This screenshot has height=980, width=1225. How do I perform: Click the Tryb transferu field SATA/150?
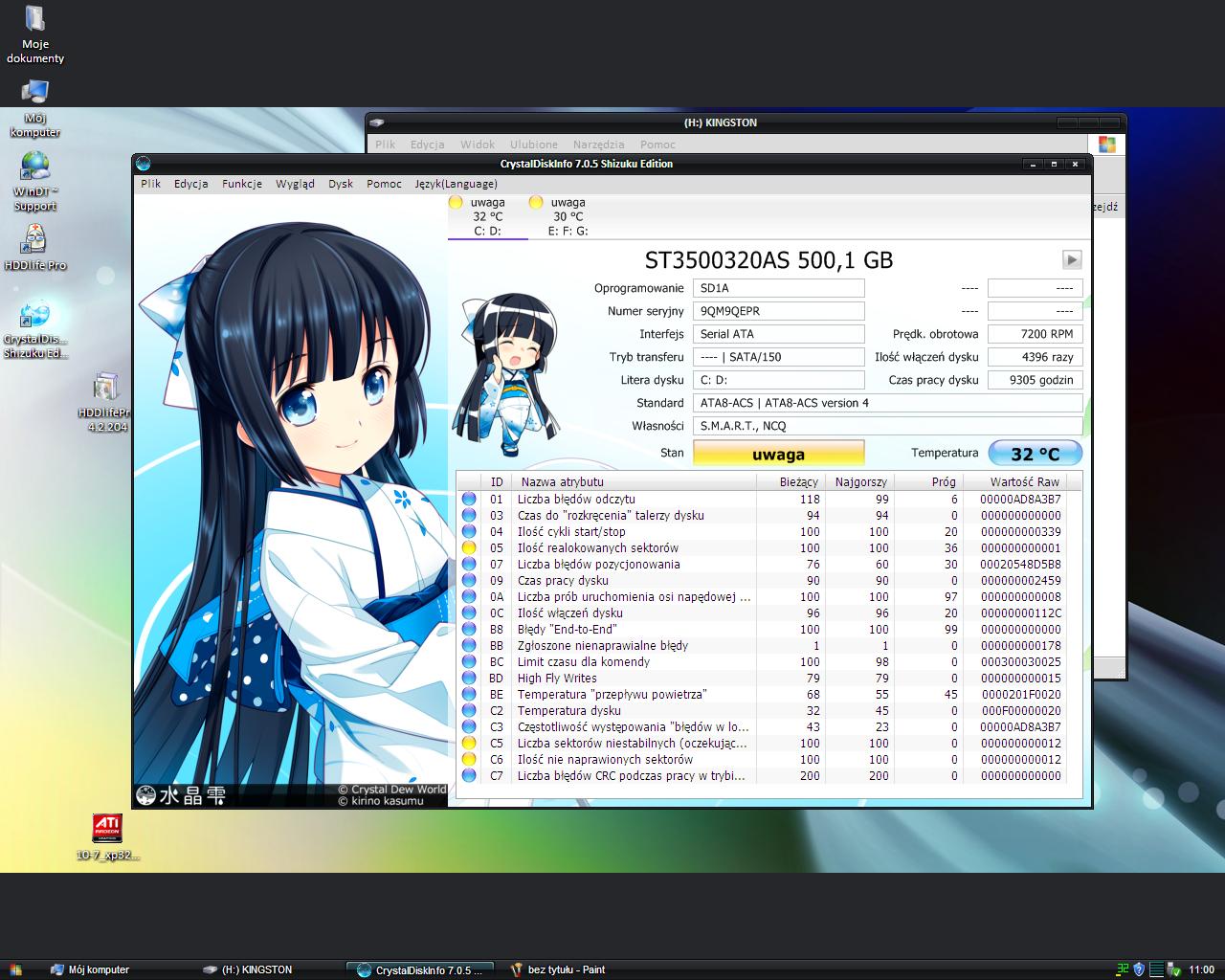point(778,357)
